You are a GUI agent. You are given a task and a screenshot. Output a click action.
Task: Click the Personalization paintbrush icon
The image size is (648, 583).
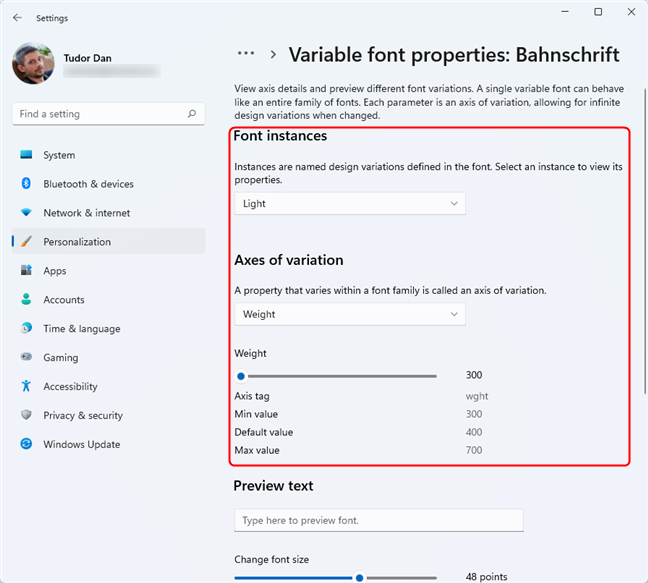pos(26,241)
